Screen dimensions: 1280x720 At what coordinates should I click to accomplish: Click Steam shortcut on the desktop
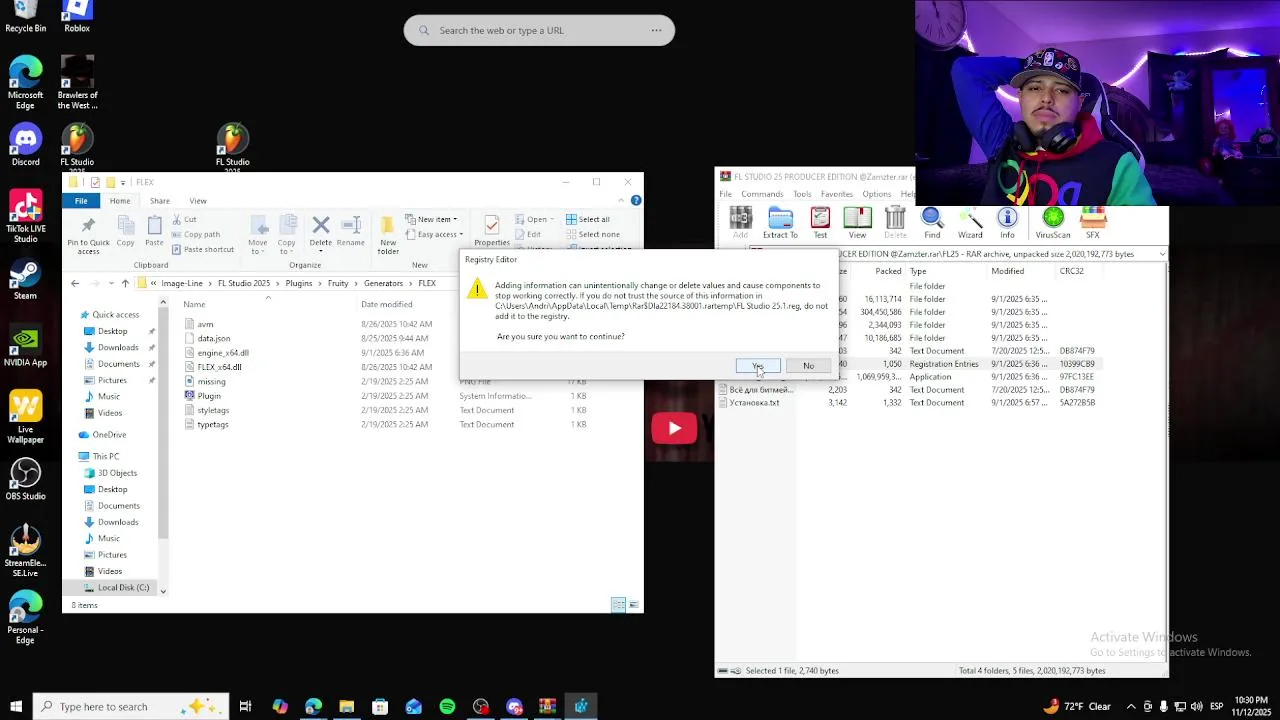(x=26, y=279)
